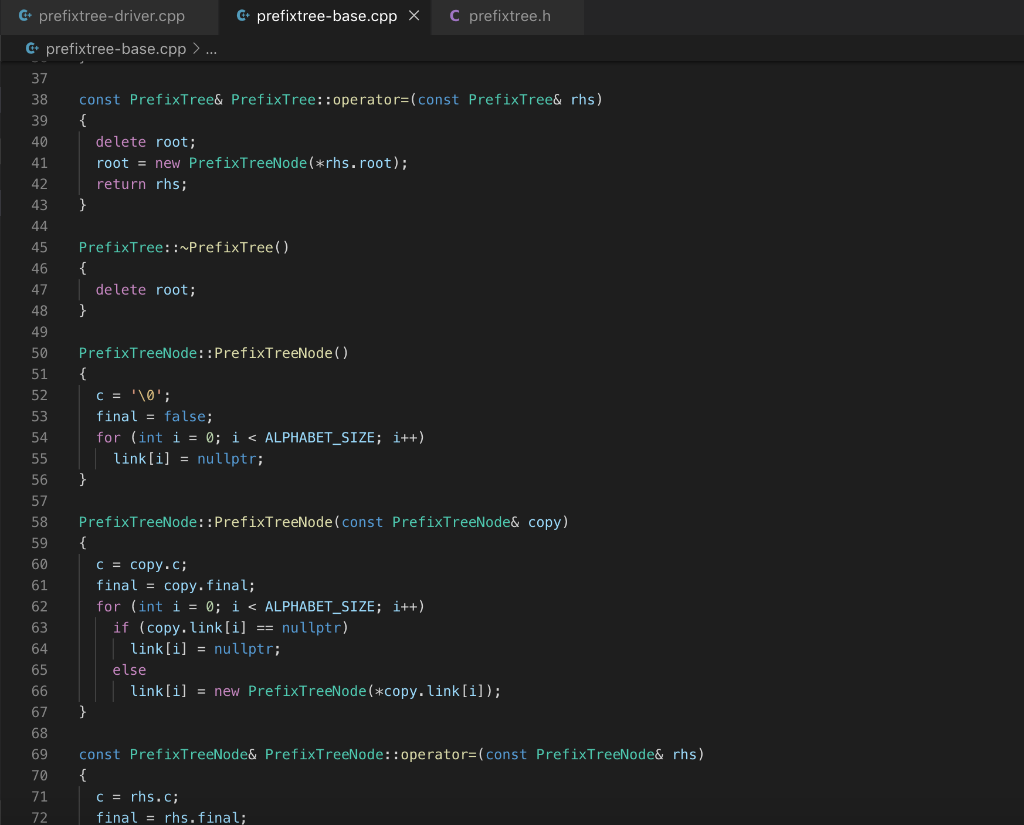Click the C++ file icon on prefixtree-driver.cpp tab
This screenshot has height=825, width=1024.
(x=25, y=16)
